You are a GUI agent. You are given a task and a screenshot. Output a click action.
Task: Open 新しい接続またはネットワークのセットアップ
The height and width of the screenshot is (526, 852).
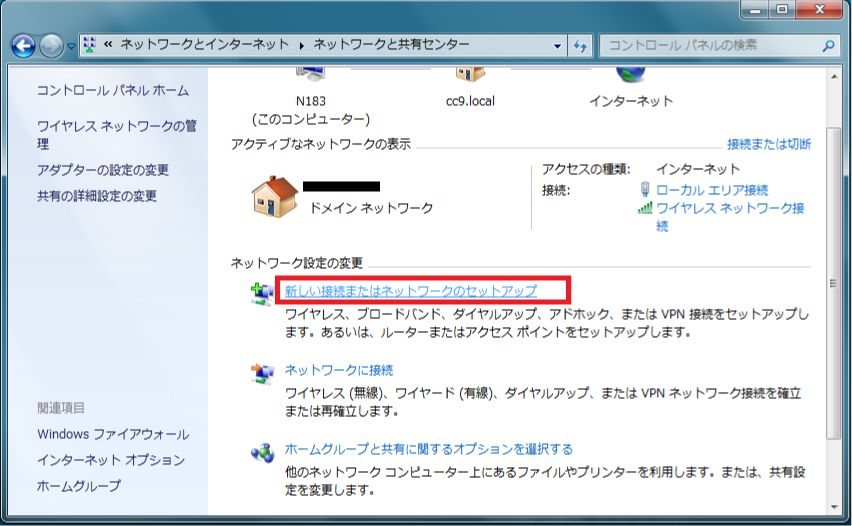(411, 291)
